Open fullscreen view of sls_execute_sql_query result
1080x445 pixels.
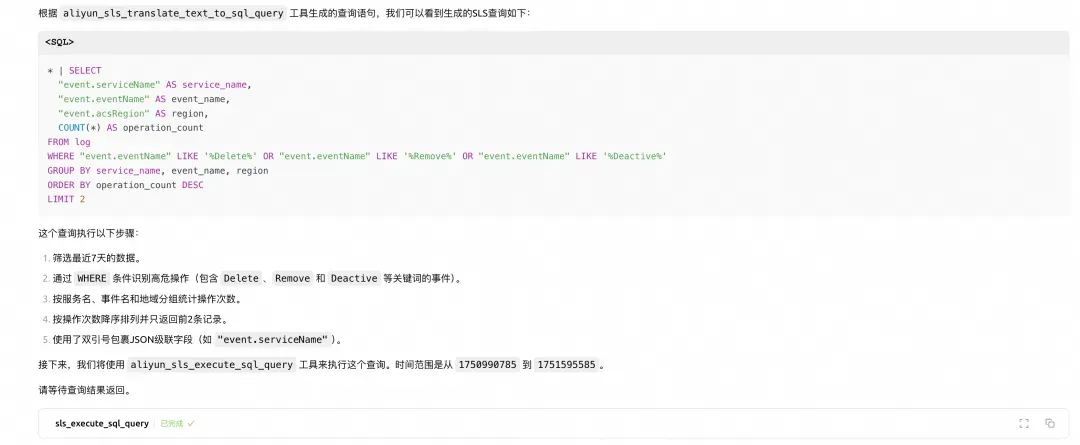(1024, 424)
